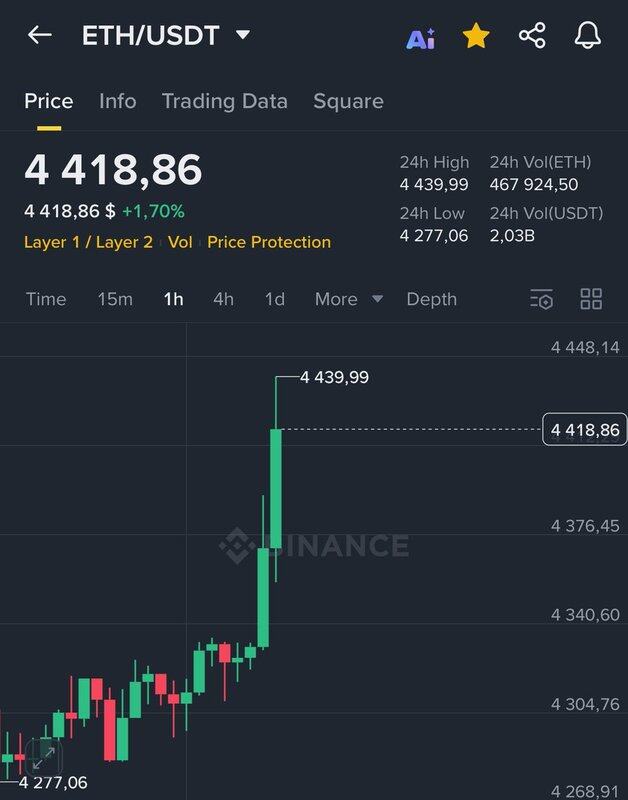
Task: Toggle the favorite star icon
Action: point(476,36)
